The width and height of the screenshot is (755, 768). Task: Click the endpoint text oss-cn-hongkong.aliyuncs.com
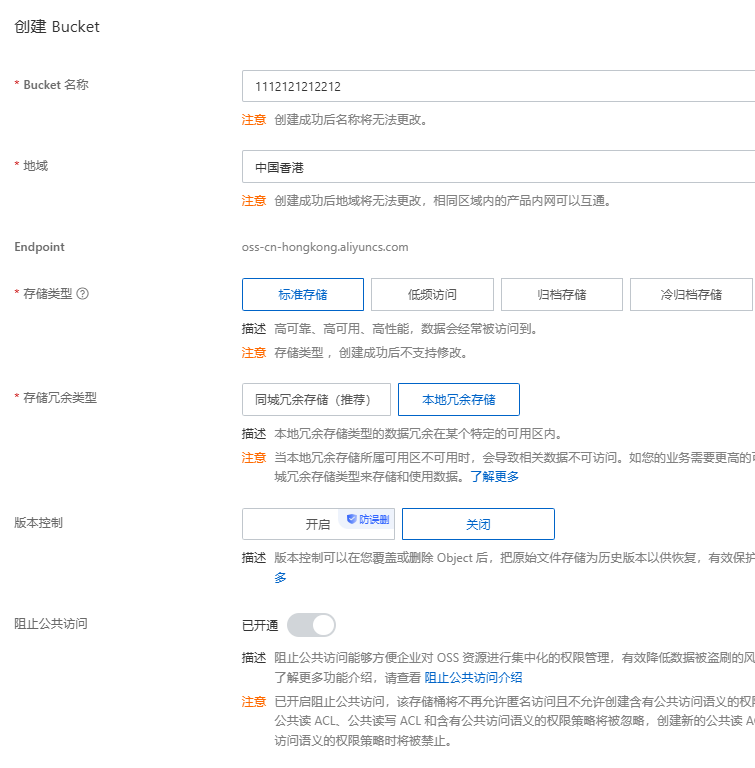pyautogui.click(x=325, y=247)
